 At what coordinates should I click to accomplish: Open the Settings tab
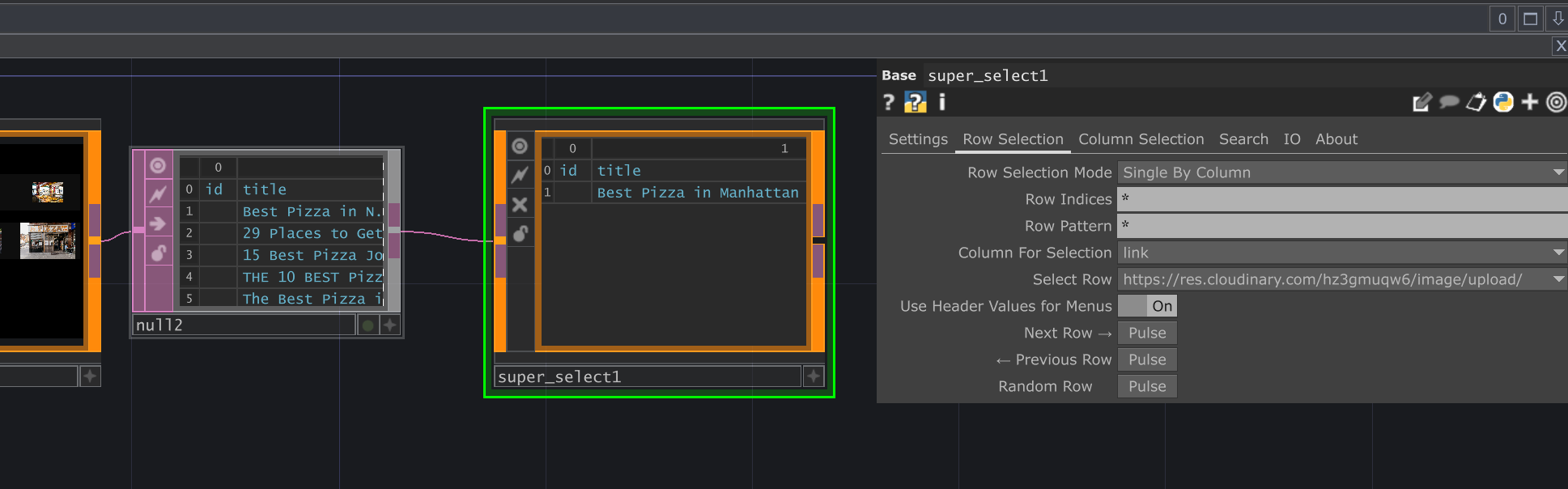tap(918, 139)
